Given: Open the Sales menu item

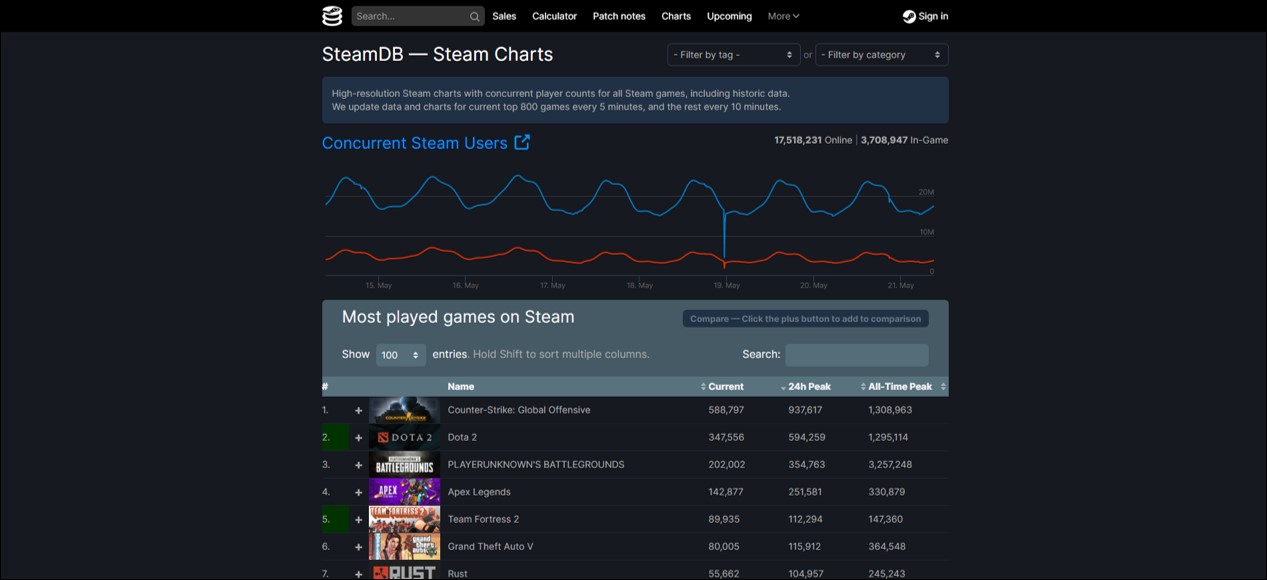Looking at the screenshot, I should (504, 16).
